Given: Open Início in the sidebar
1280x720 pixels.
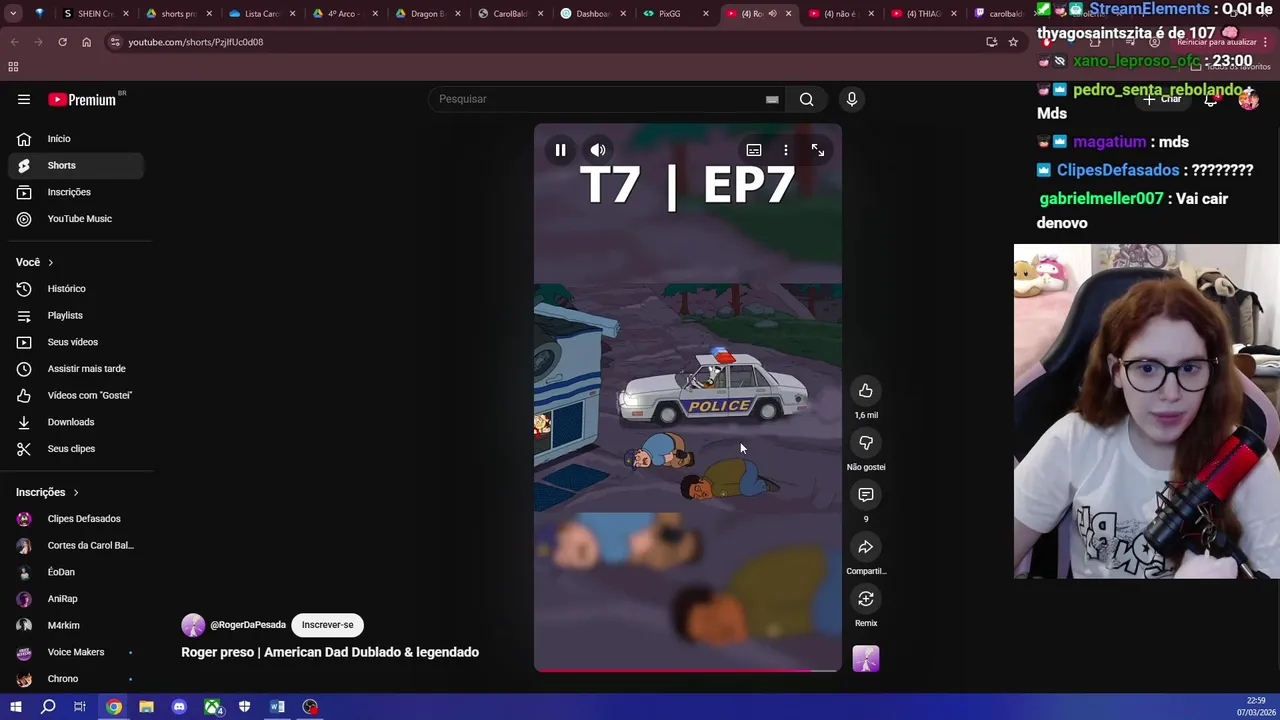Looking at the screenshot, I should (x=76, y=139).
